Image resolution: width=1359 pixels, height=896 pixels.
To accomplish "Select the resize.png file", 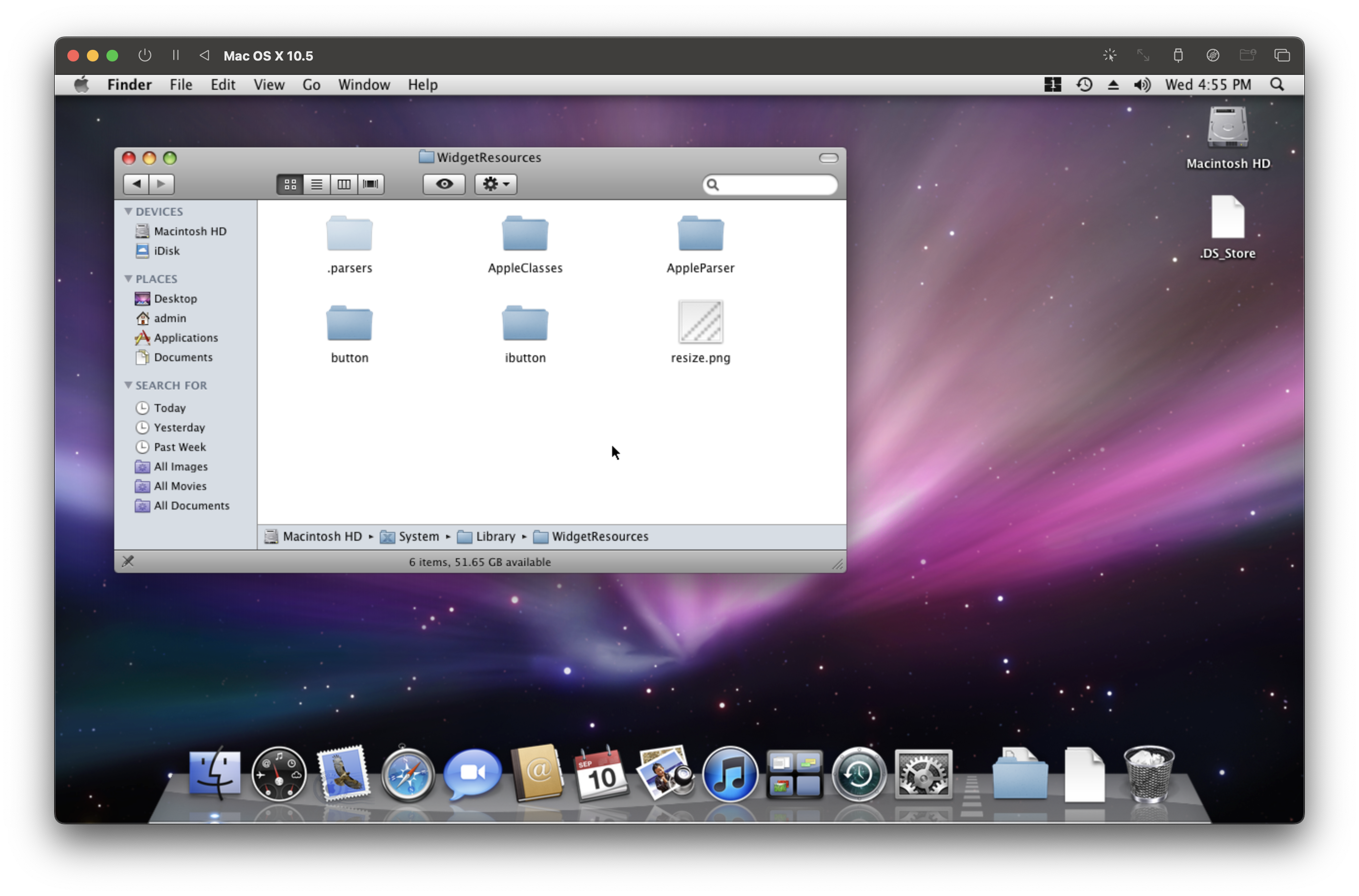I will click(700, 322).
